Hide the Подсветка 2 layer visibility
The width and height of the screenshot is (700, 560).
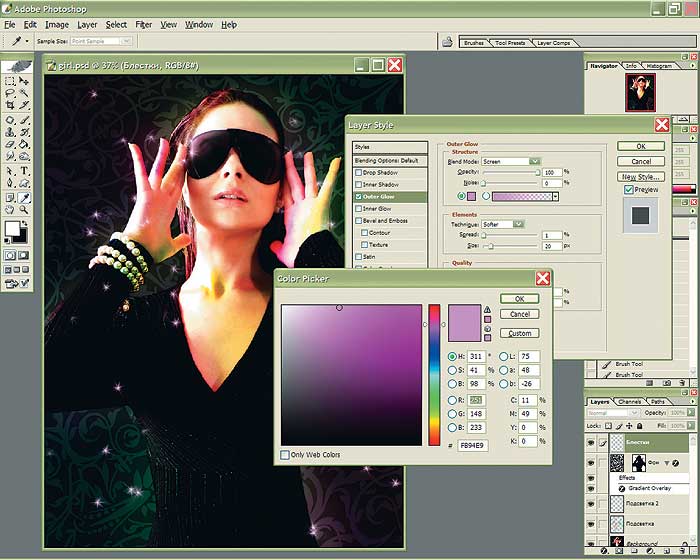[591, 504]
